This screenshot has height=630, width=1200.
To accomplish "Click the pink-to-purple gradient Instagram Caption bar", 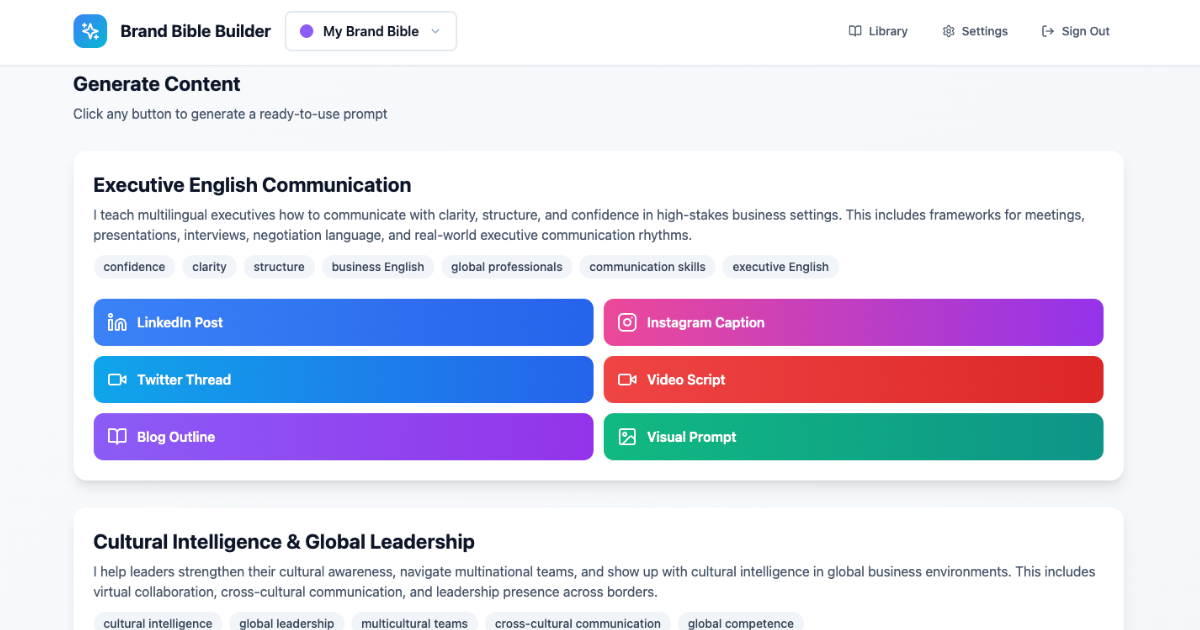I will pyautogui.click(x=853, y=322).
